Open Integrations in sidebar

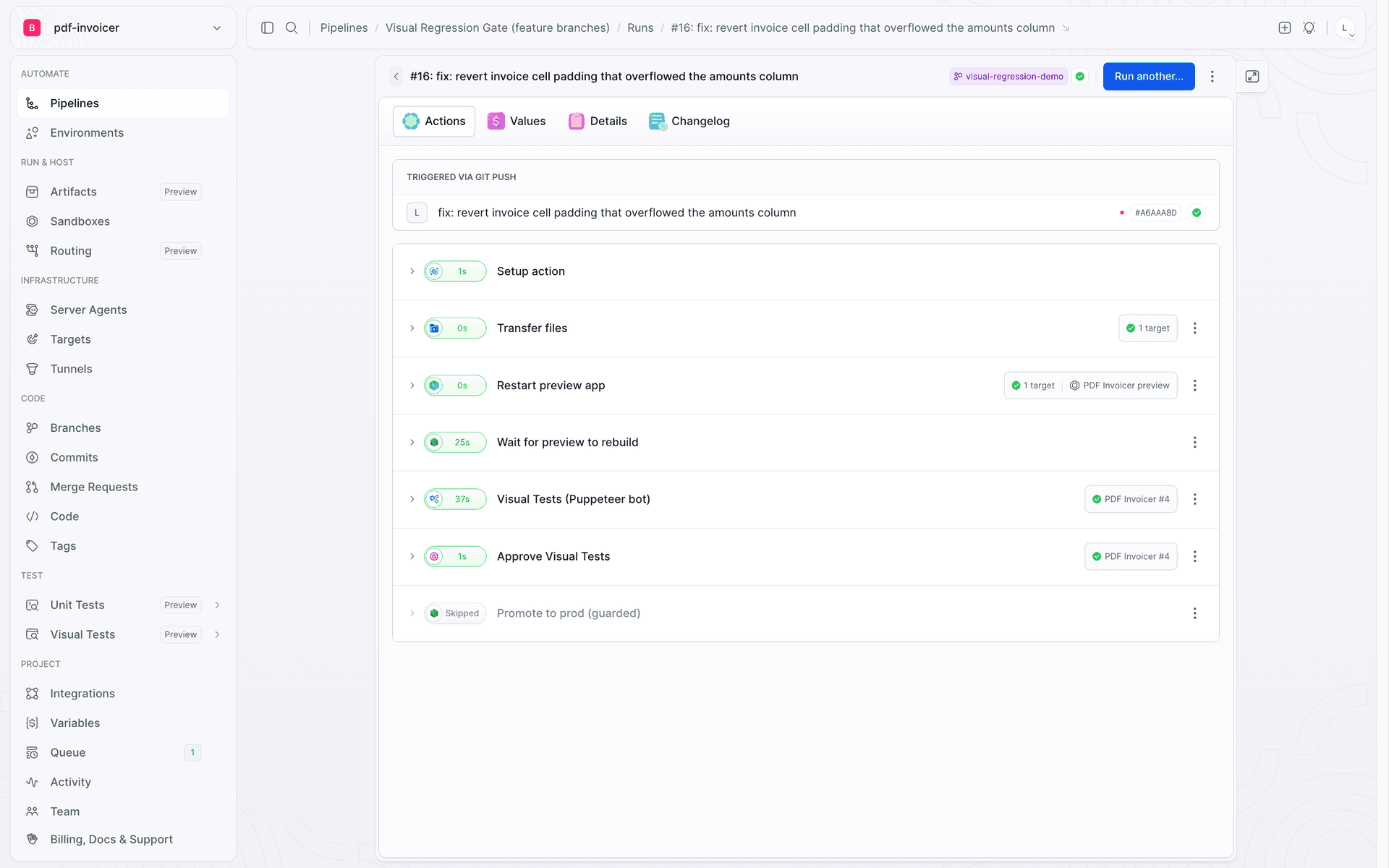point(123,694)
